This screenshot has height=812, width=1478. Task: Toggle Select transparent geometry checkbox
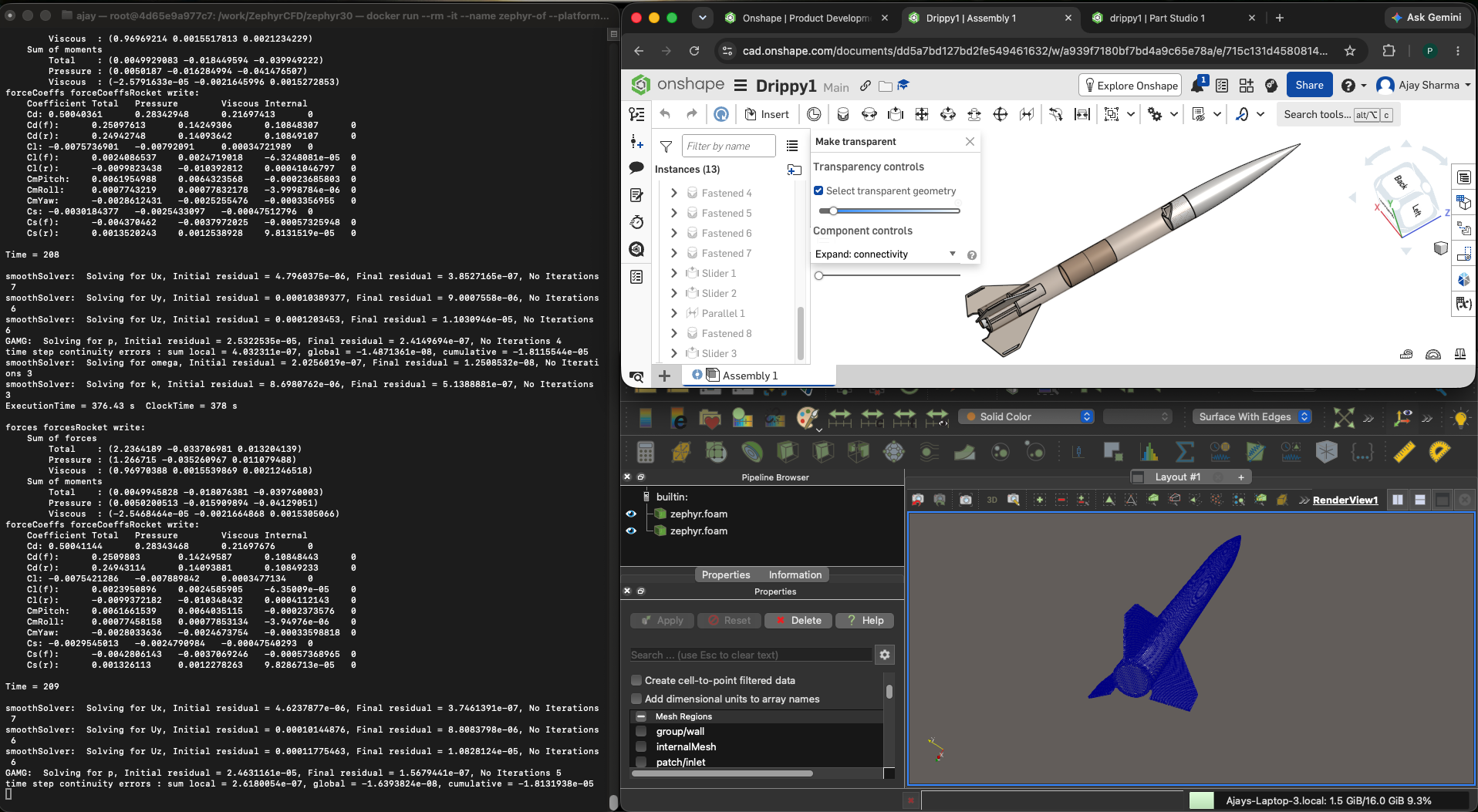coord(818,190)
